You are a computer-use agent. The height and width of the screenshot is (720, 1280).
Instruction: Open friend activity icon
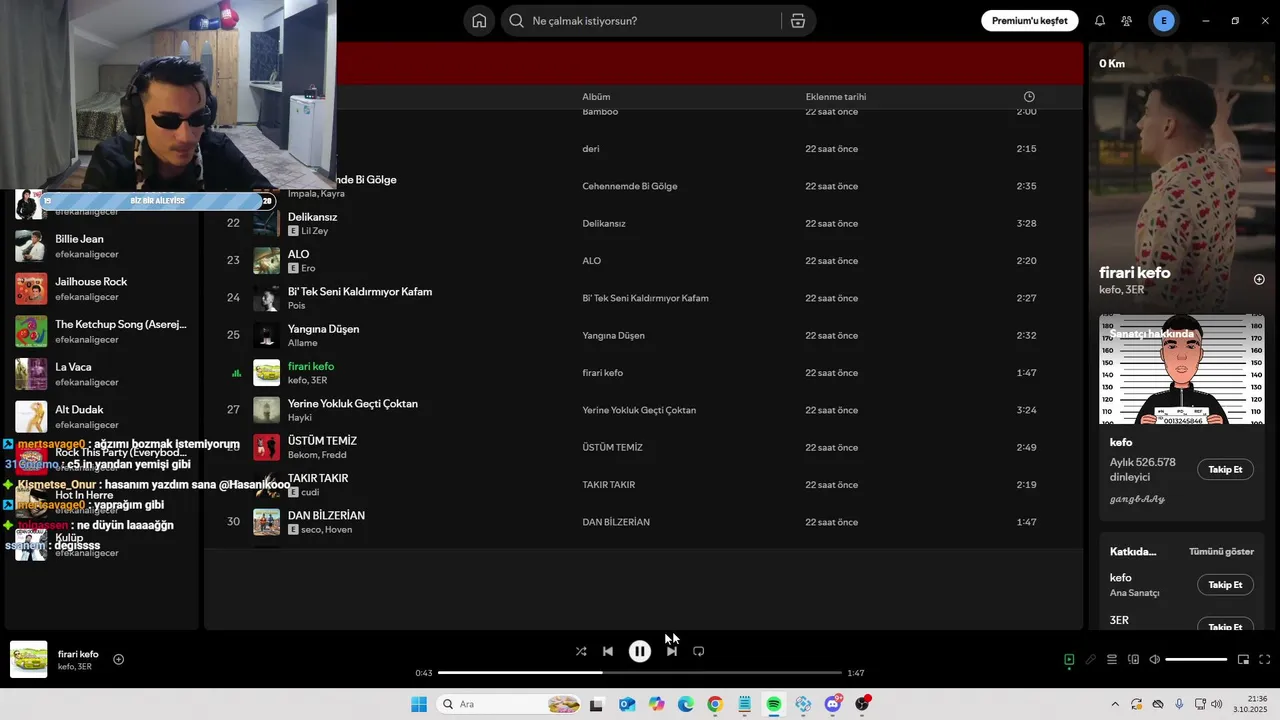(1127, 21)
